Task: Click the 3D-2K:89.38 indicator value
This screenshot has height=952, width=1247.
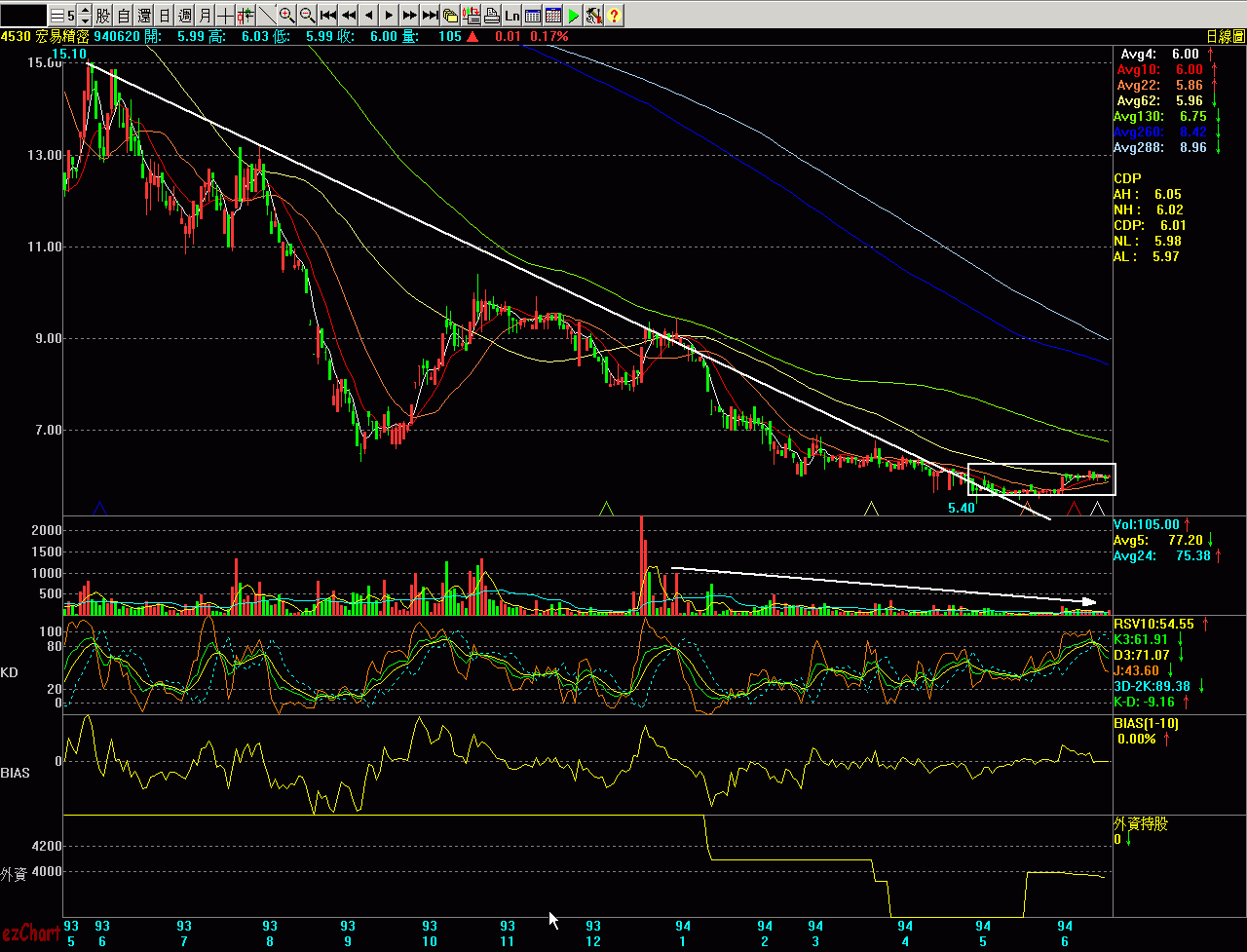Action: [x=1152, y=686]
